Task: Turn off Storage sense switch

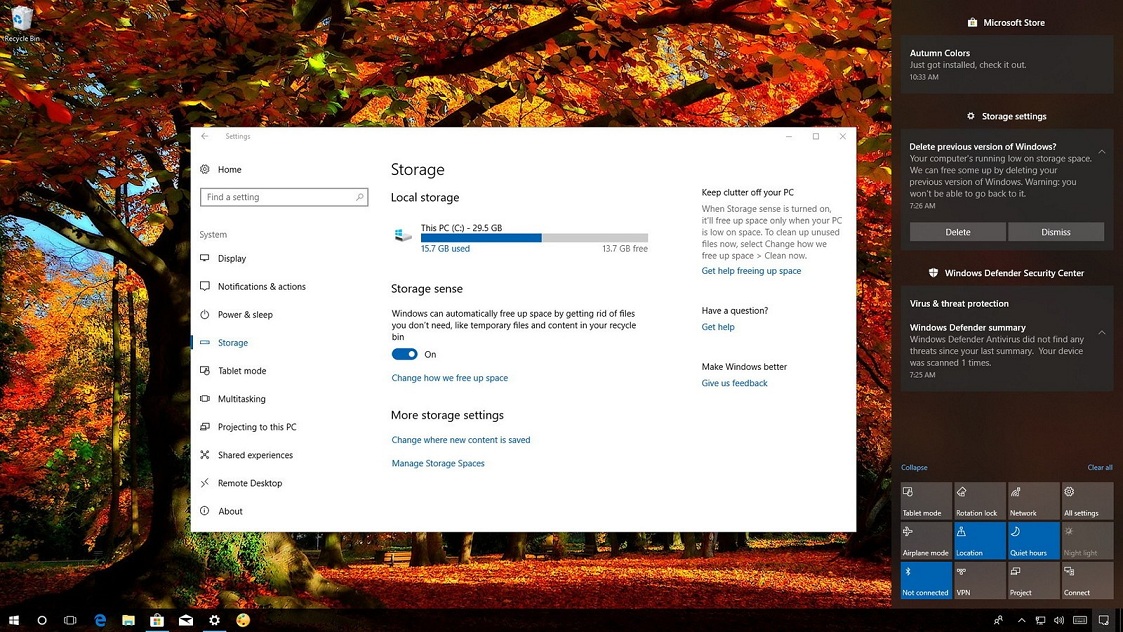Action: tap(404, 354)
